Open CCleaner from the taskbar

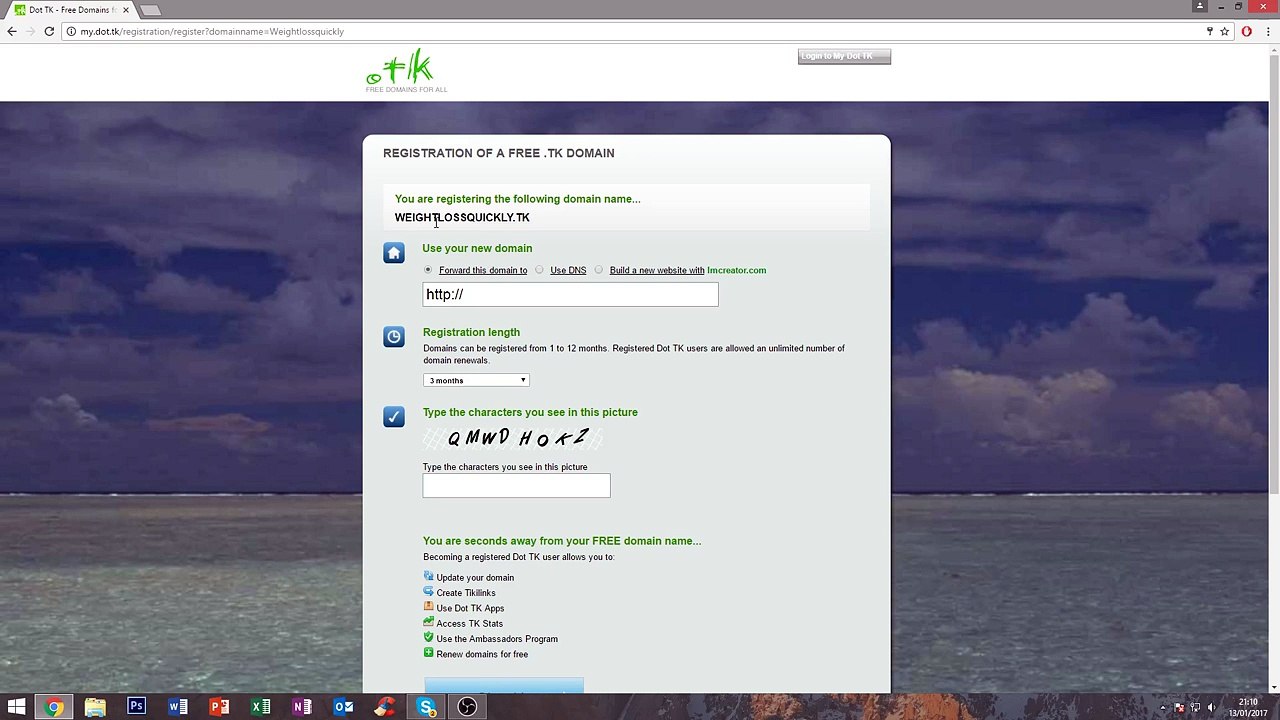point(385,707)
